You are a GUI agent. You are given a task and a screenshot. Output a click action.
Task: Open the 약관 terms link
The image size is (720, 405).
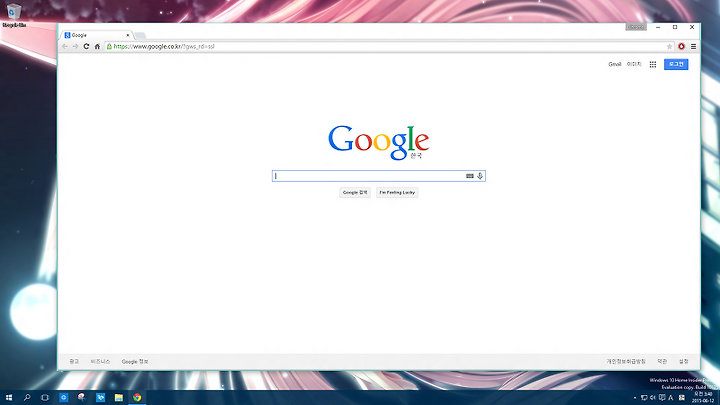point(662,361)
